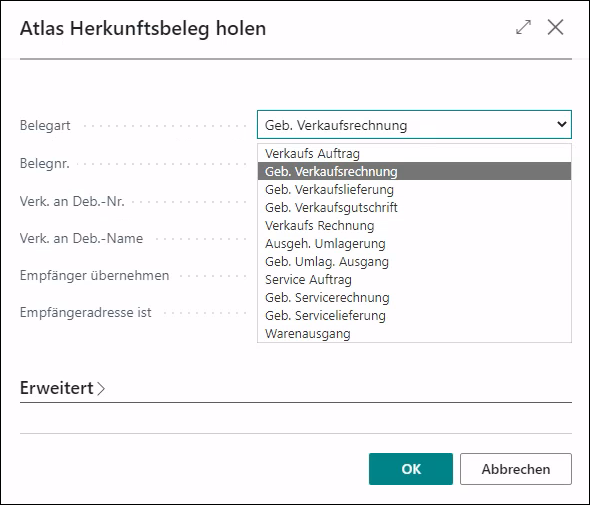Select Verkaufs Auftrag option
Image resolution: width=590 pixels, height=505 pixels.
(414, 154)
